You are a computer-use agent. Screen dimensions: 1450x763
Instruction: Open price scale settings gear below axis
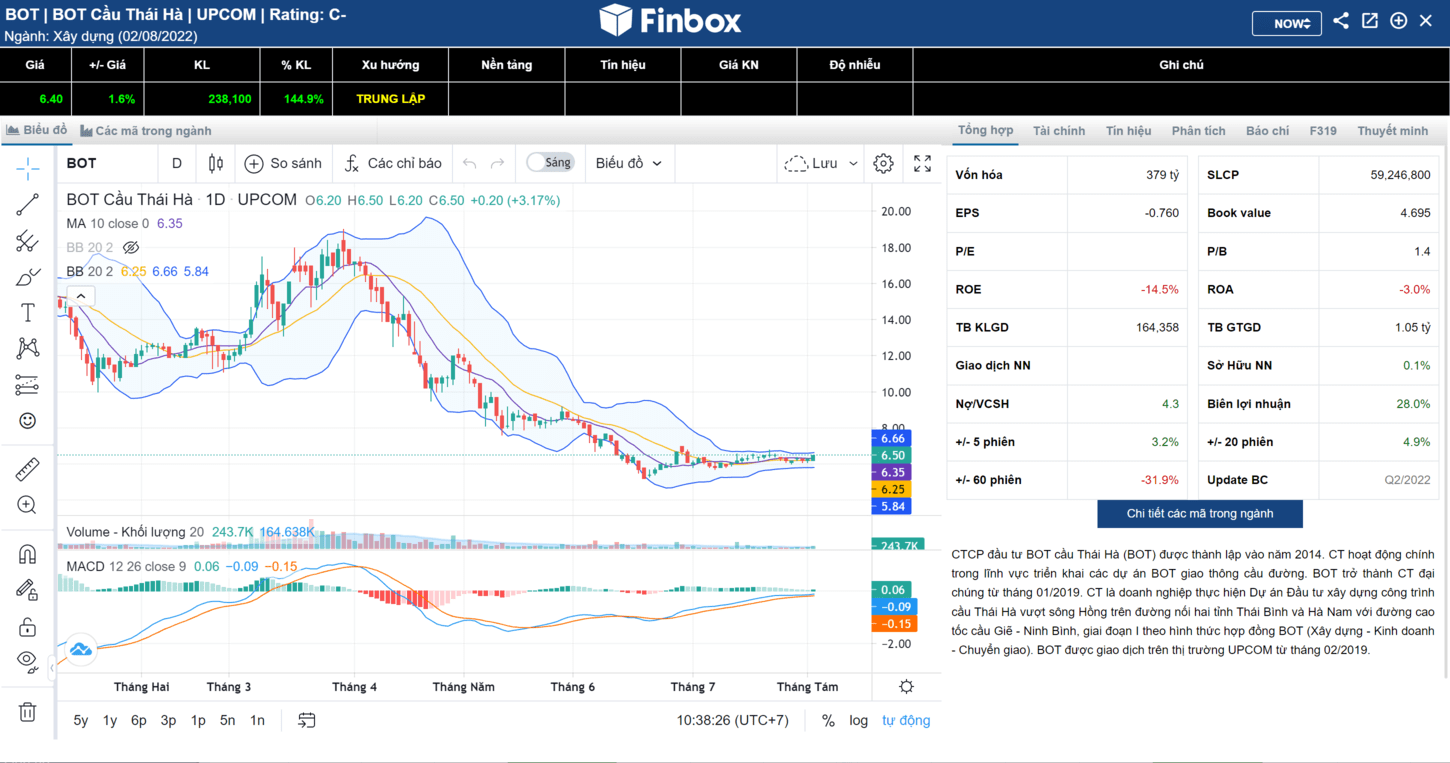(906, 686)
